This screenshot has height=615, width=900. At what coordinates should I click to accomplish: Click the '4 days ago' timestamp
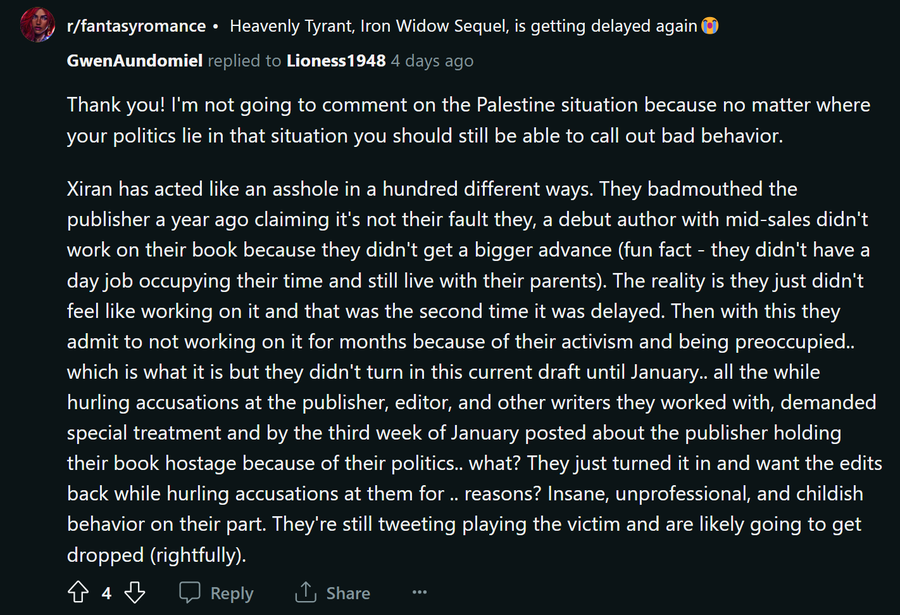tap(432, 60)
